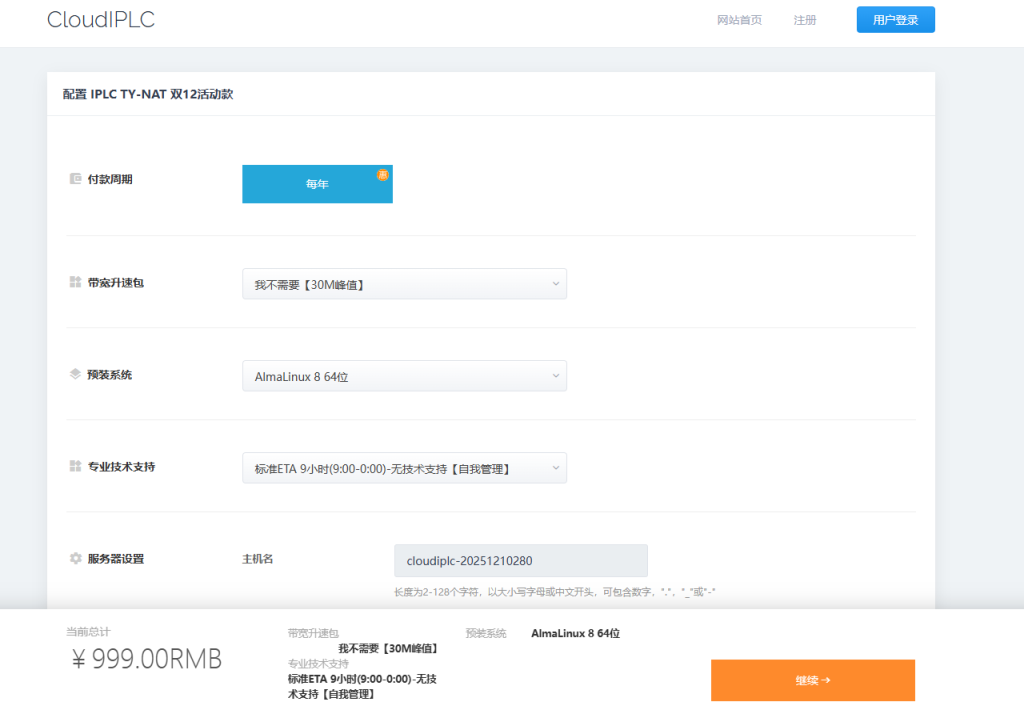Open the 注册 page from the navigation
The width and height of the screenshot is (1024, 706).
[x=804, y=20]
